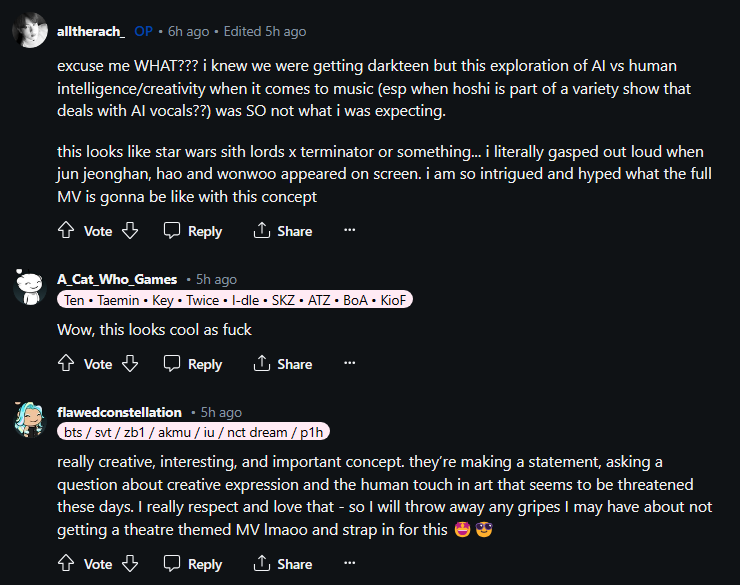The image size is (740, 585).
Task: Share alltherach_'s comment
Action: pos(283,231)
